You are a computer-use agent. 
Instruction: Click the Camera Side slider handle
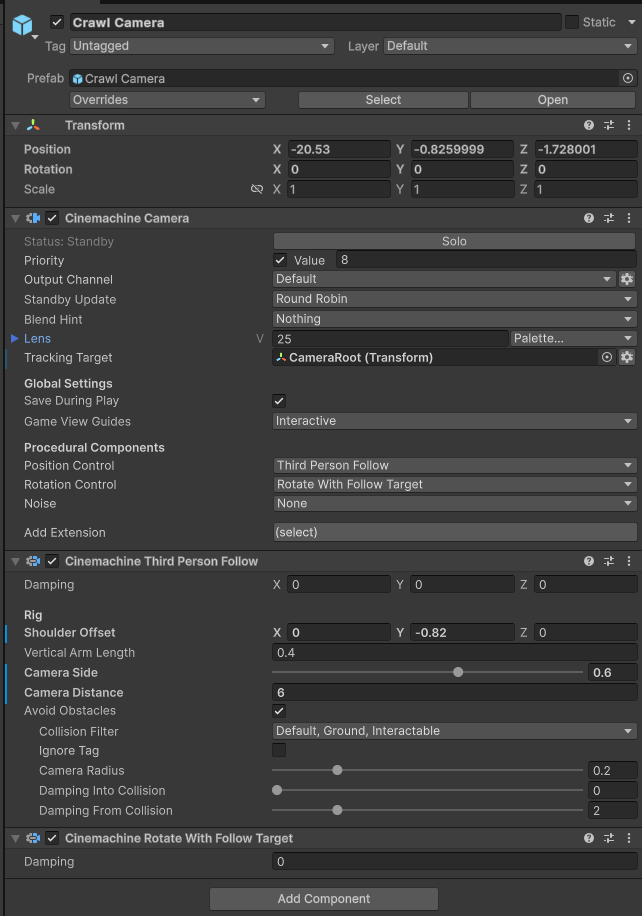click(x=458, y=672)
